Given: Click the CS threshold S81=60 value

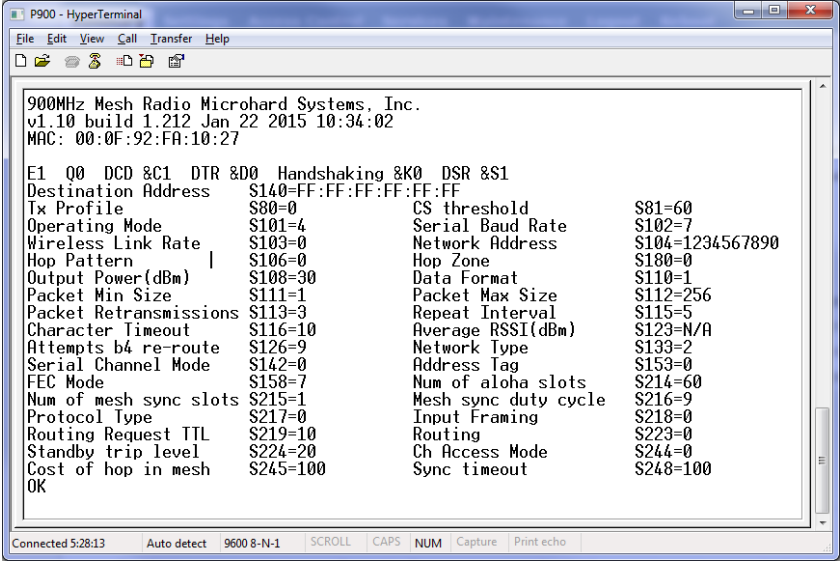Looking at the screenshot, I should tap(663, 208).
